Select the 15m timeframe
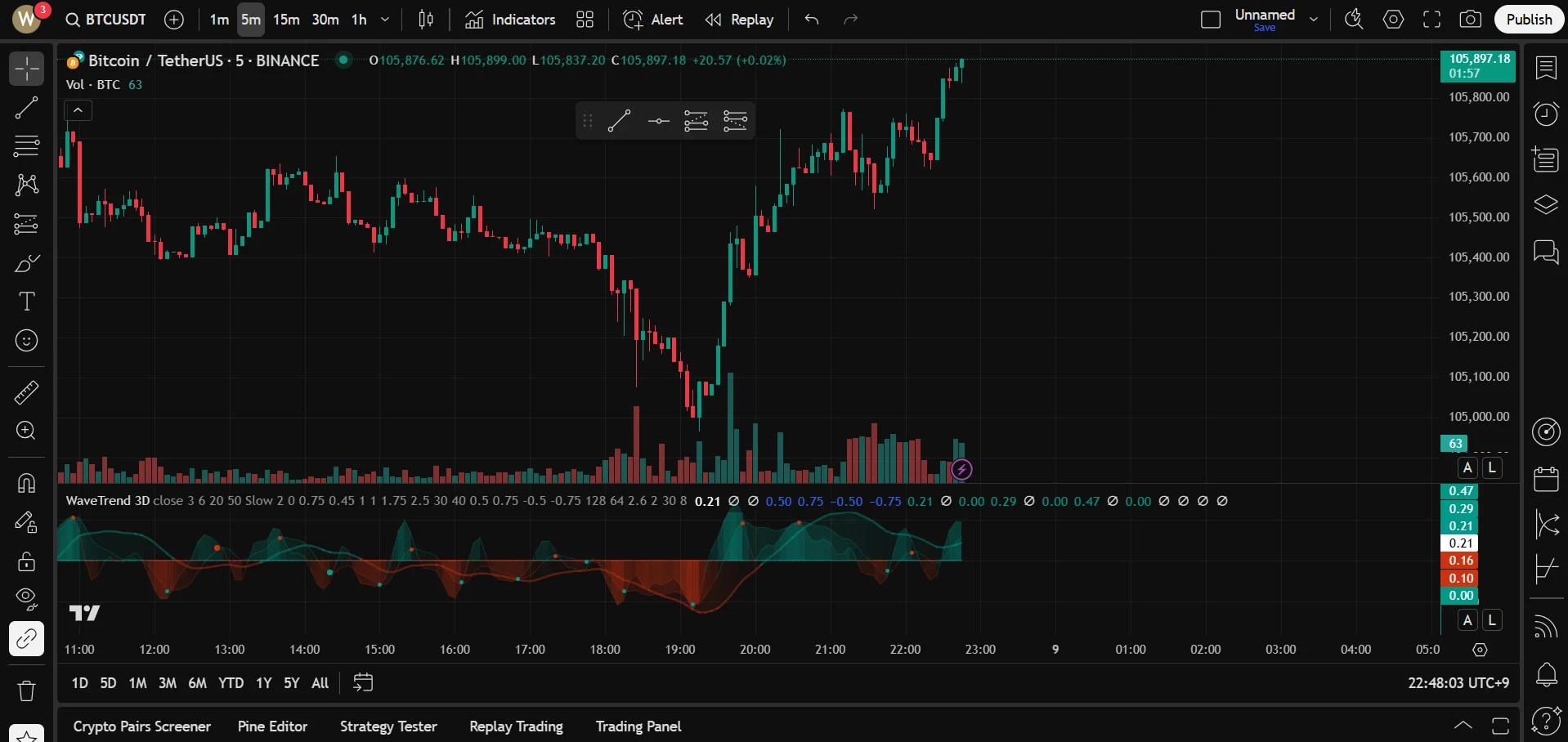This screenshot has height=742, width=1568. click(x=286, y=20)
